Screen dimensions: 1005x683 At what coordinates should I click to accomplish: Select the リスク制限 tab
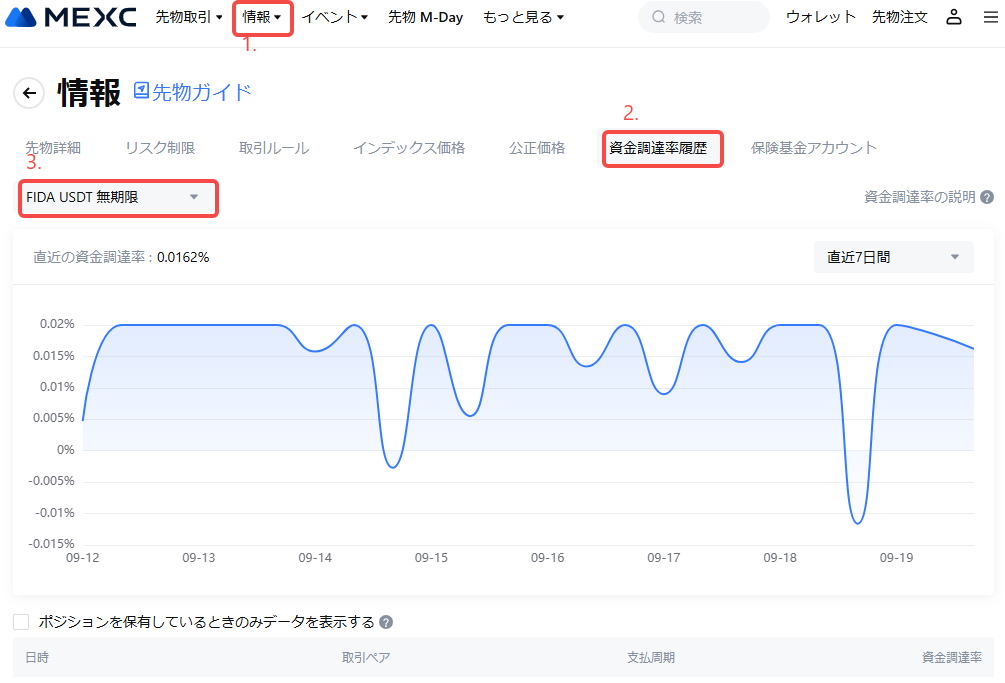tap(160, 148)
